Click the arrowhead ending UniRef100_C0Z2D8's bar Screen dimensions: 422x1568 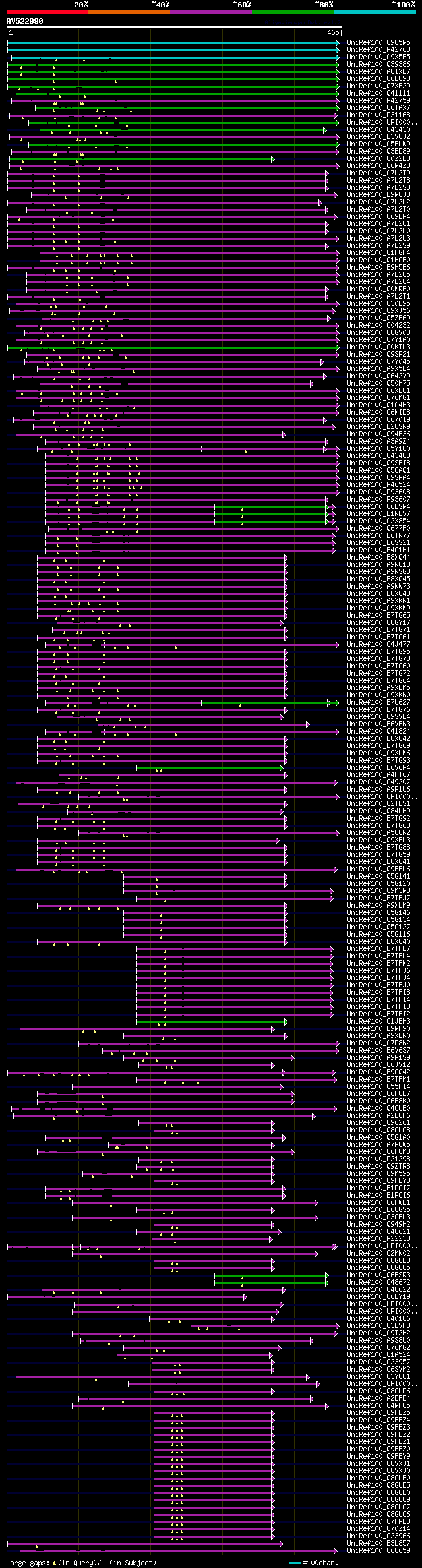point(272,158)
